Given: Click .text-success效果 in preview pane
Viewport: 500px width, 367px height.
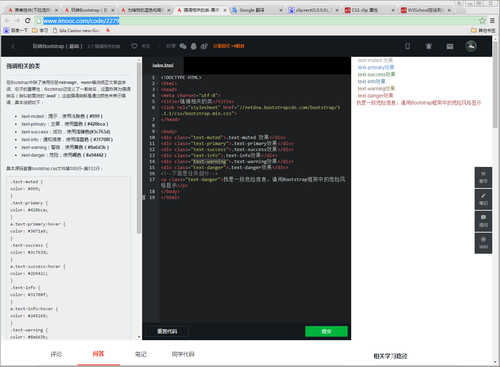Looking at the screenshot, I should click(x=376, y=74).
